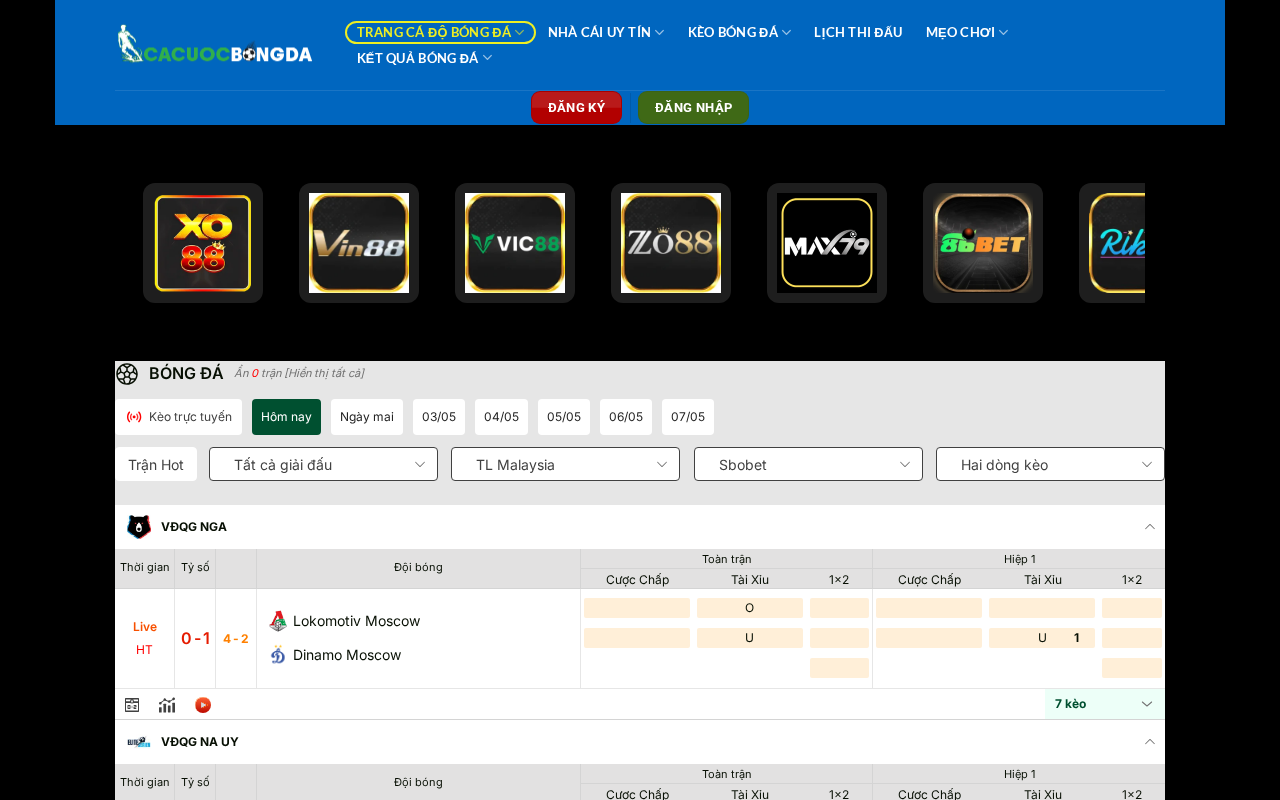Toggle the Trận Hot filter
This screenshot has height=800, width=1280.
[156, 464]
